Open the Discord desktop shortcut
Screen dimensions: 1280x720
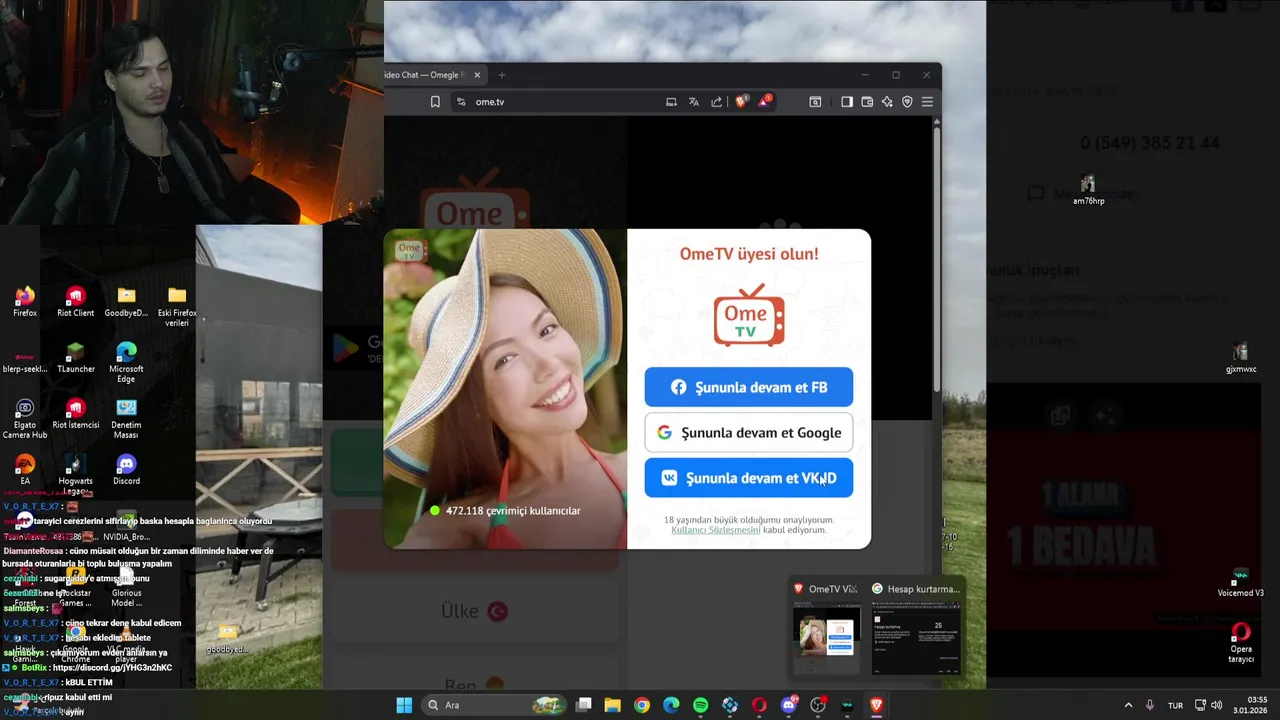(x=126, y=470)
